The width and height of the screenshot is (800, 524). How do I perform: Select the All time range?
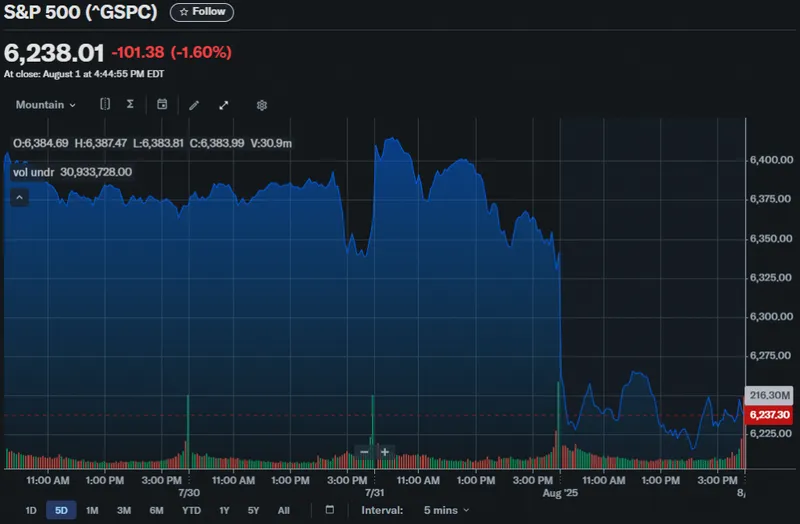[x=284, y=510]
